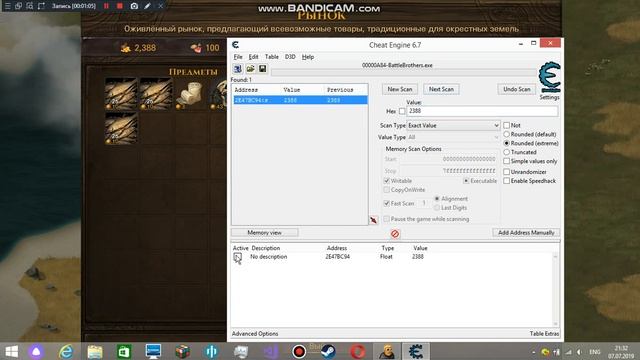640x360 pixels.
Task: Take a Bandicam screenshot with camera icon
Action: pos(134,6)
